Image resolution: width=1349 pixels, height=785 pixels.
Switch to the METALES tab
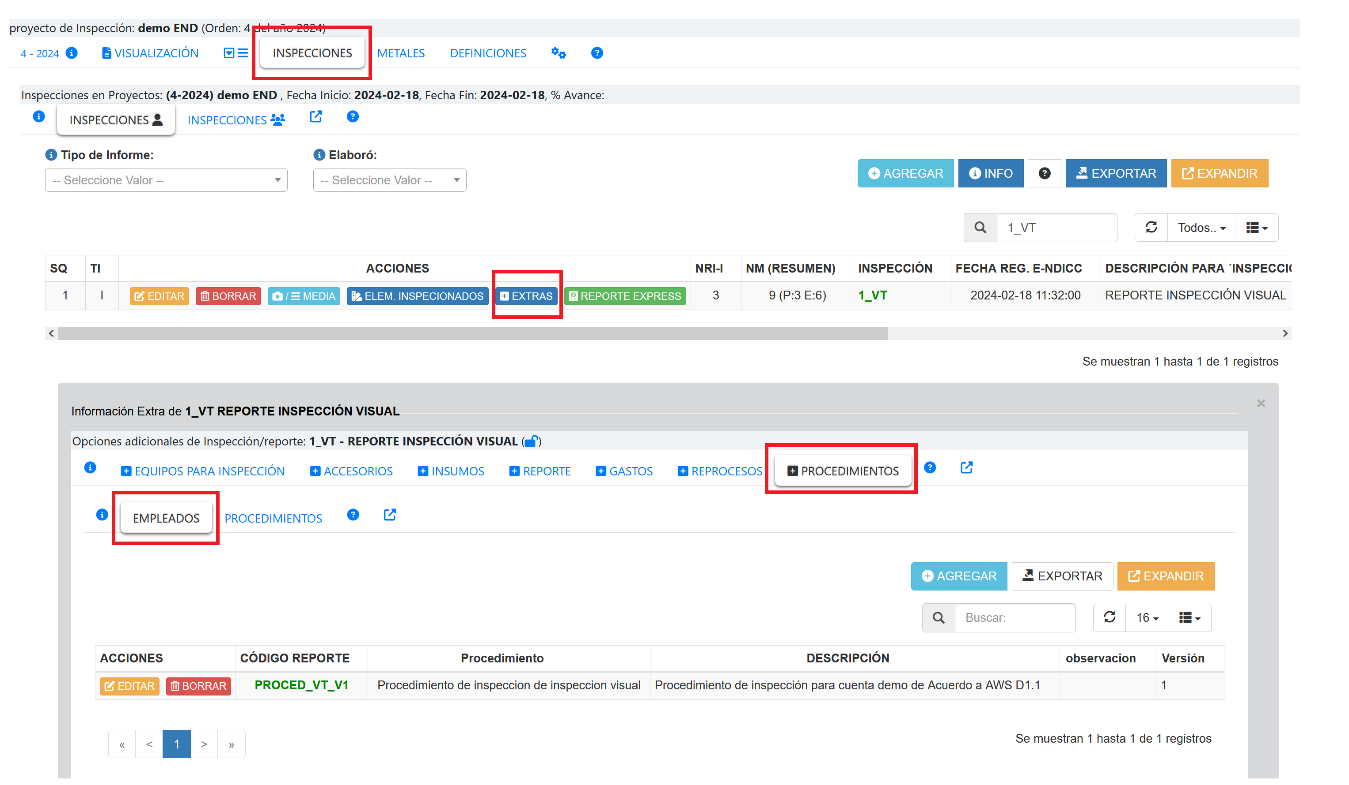coord(401,53)
